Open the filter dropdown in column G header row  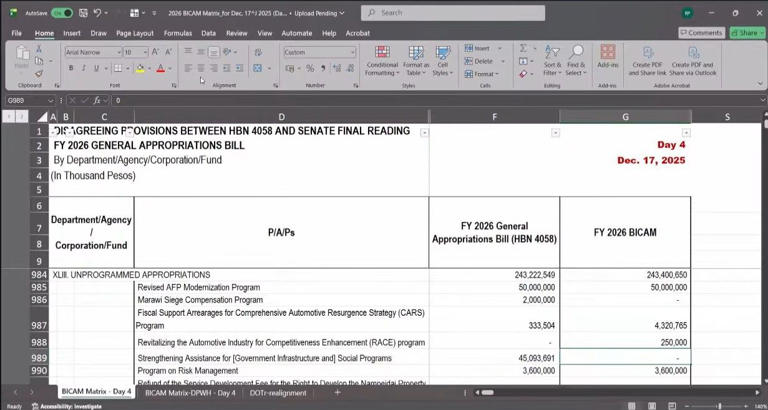pyautogui.click(x=686, y=132)
